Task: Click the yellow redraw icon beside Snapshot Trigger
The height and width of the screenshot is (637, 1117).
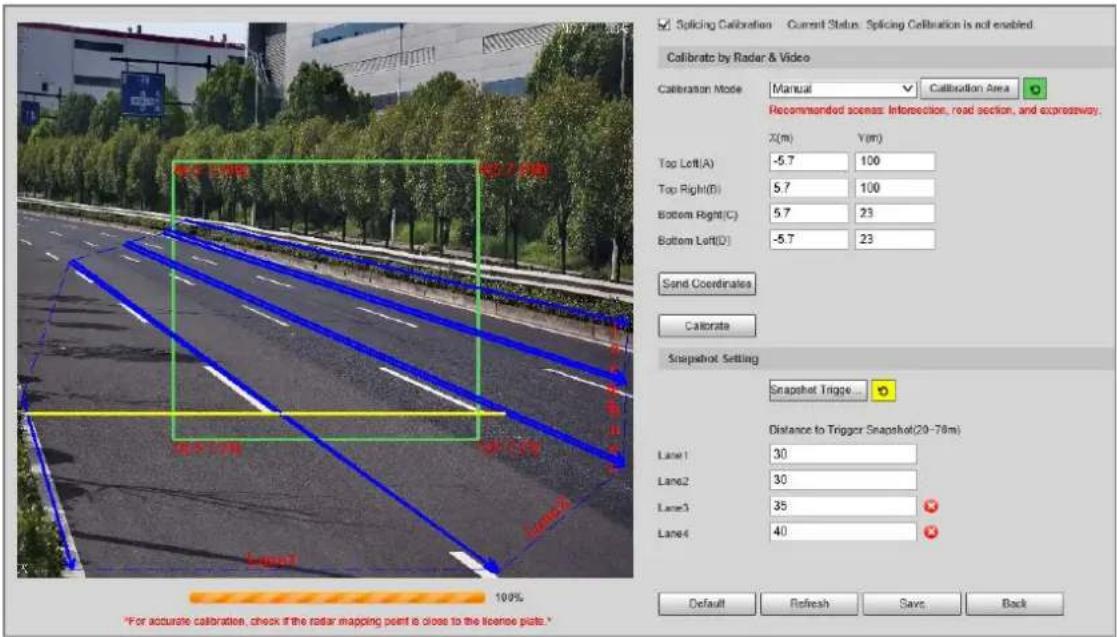Action: 883,390
